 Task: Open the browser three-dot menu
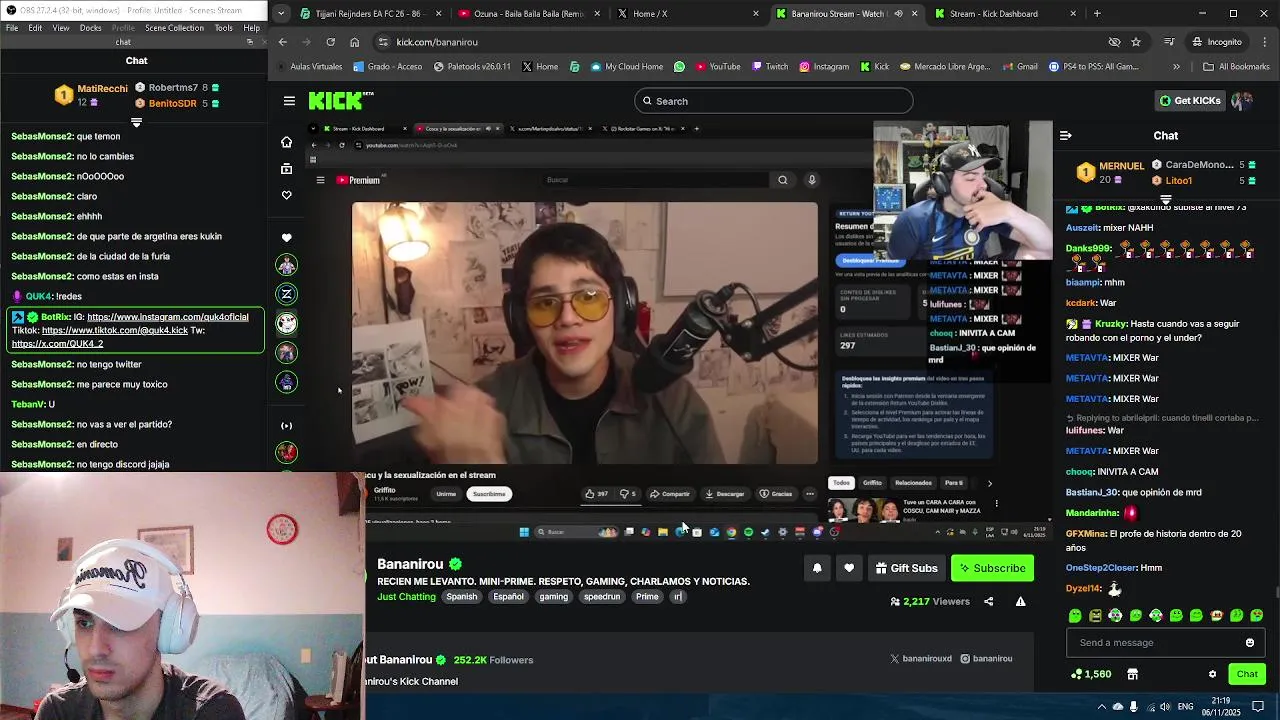coord(1264,42)
